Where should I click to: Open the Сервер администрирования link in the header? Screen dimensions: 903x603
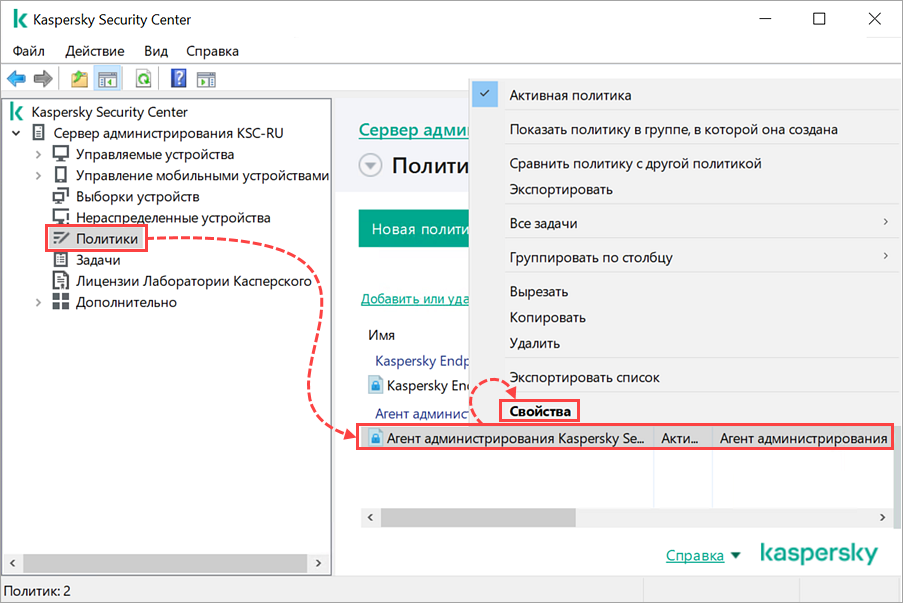click(x=413, y=130)
